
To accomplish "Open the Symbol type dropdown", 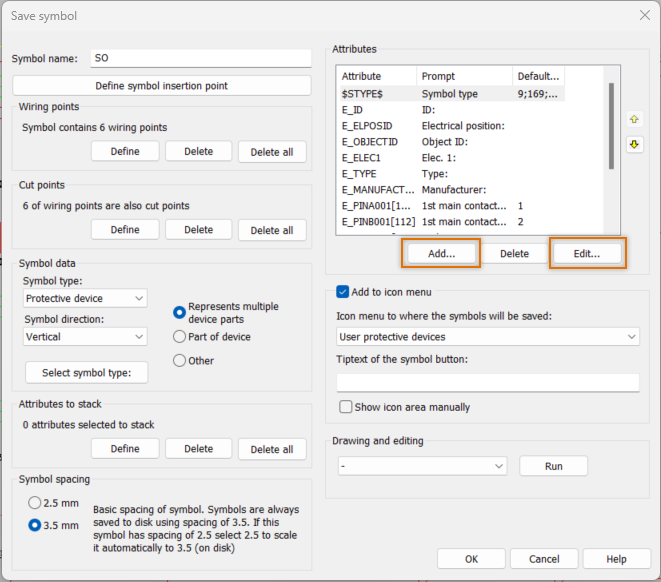I will tap(85, 298).
